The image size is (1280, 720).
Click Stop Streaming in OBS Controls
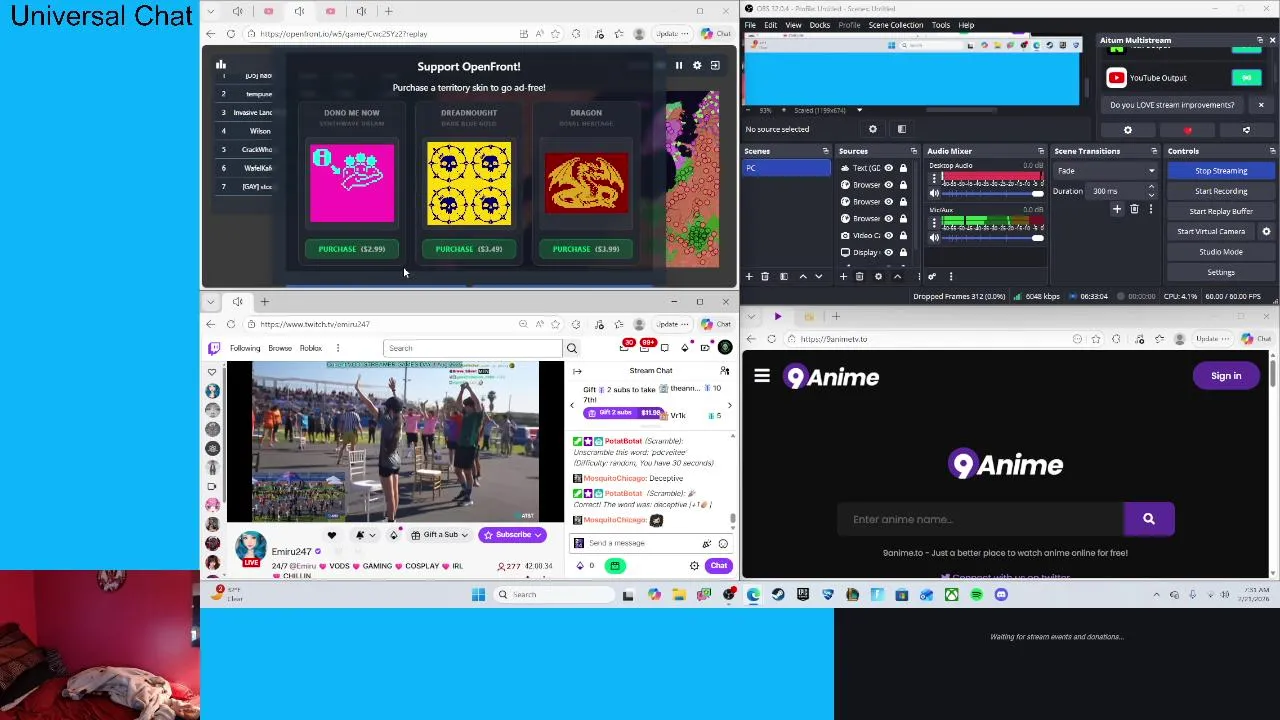click(x=1221, y=171)
